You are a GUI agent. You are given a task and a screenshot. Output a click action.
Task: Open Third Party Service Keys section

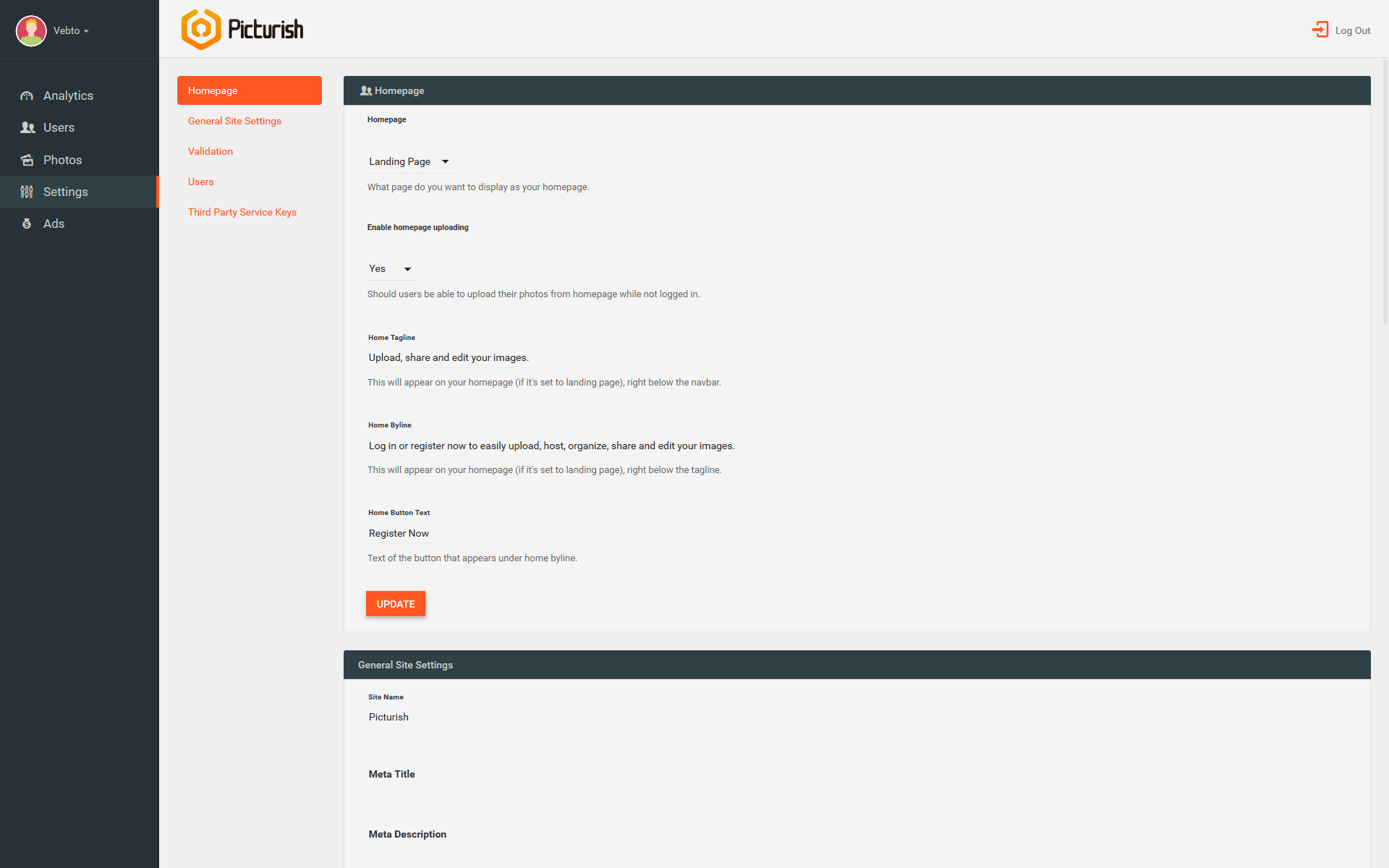pyautogui.click(x=242, y=212)
